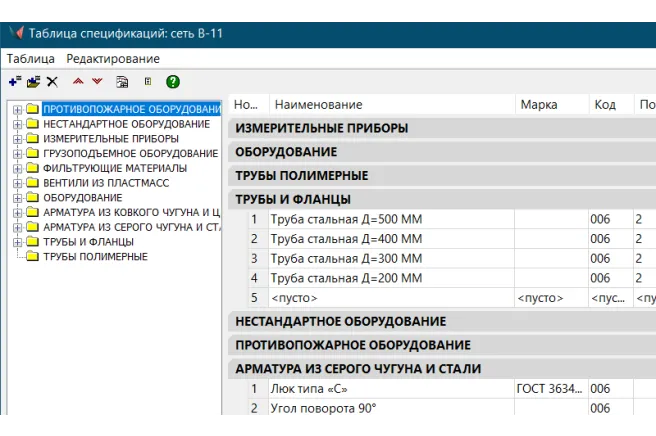Select ТРУБЫ ПОЛИМЕРНЫЕ folder in tree
This screenshot has width=656, height=436.
pyautogui.click(x=95, y=257)
